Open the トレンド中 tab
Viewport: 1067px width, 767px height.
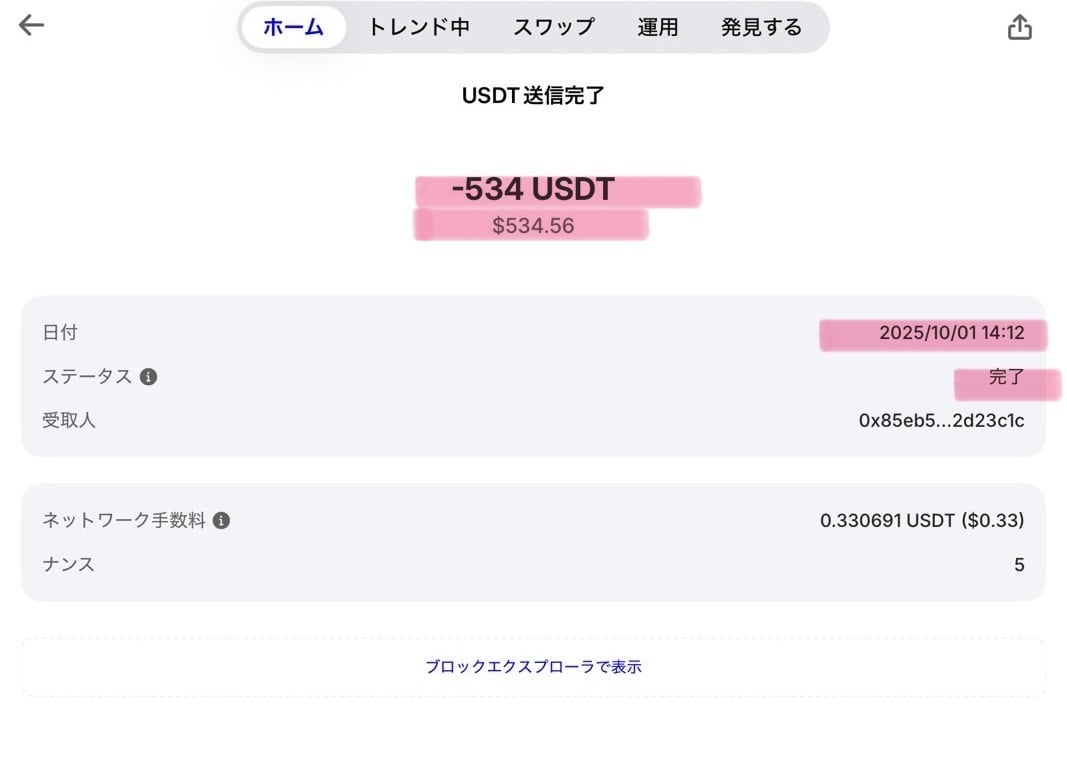point(418,27)
